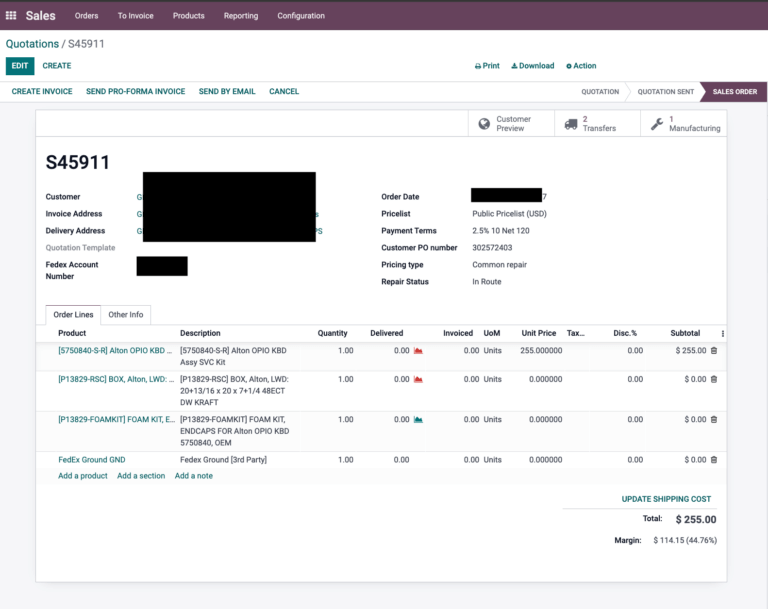Delete the first order line for $255.00
This screenshot has height=609, width=768.
click(713, 351)
